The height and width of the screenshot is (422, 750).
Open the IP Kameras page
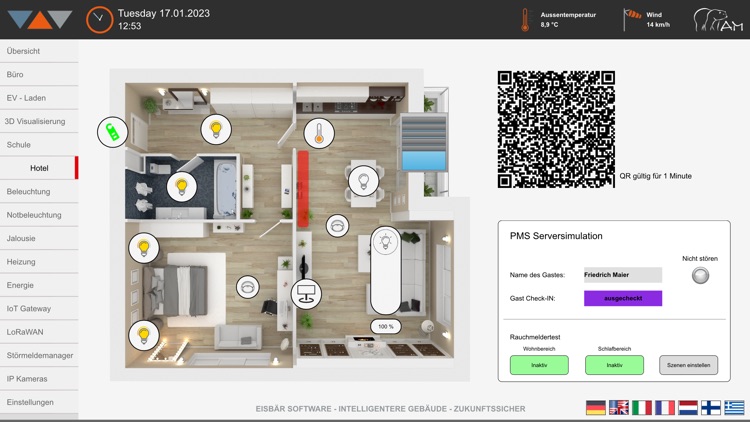39,378
